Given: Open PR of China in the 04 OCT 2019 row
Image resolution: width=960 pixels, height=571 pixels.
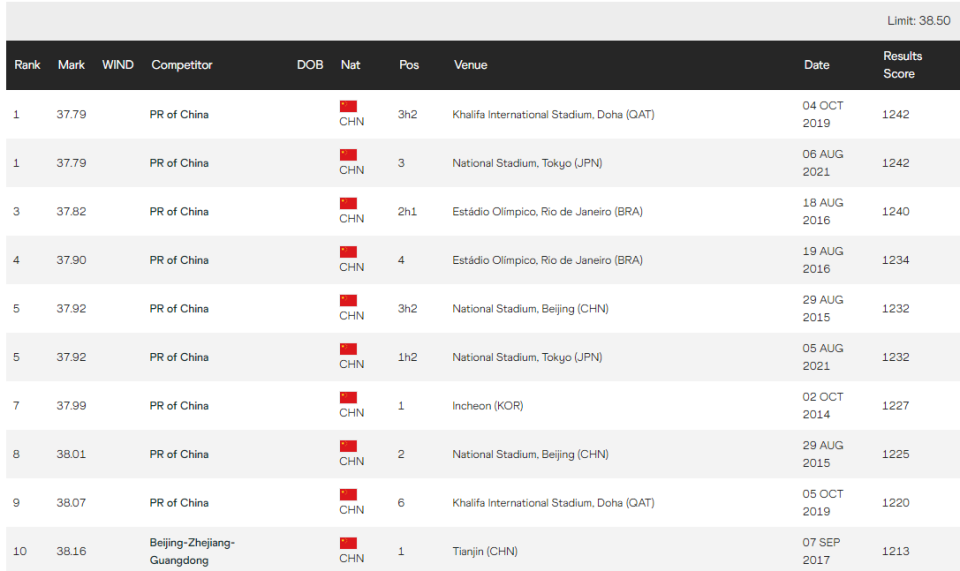Looking at the screenshot, I should [x=179, y=114].
